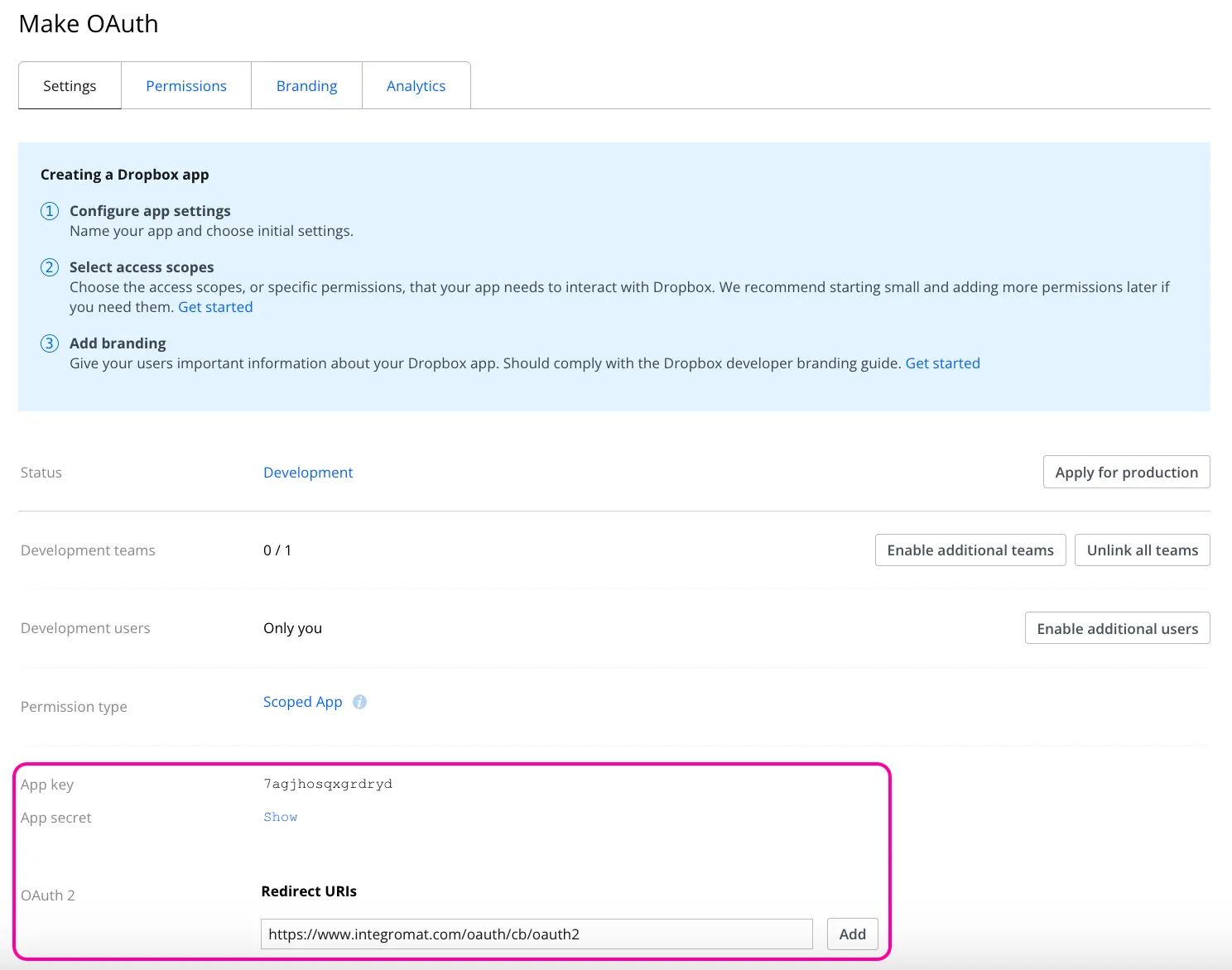Select the App key value 7agjhosqxgrdryd
The height and width of the screenshot is (970, 1232).
coord(328,784)
